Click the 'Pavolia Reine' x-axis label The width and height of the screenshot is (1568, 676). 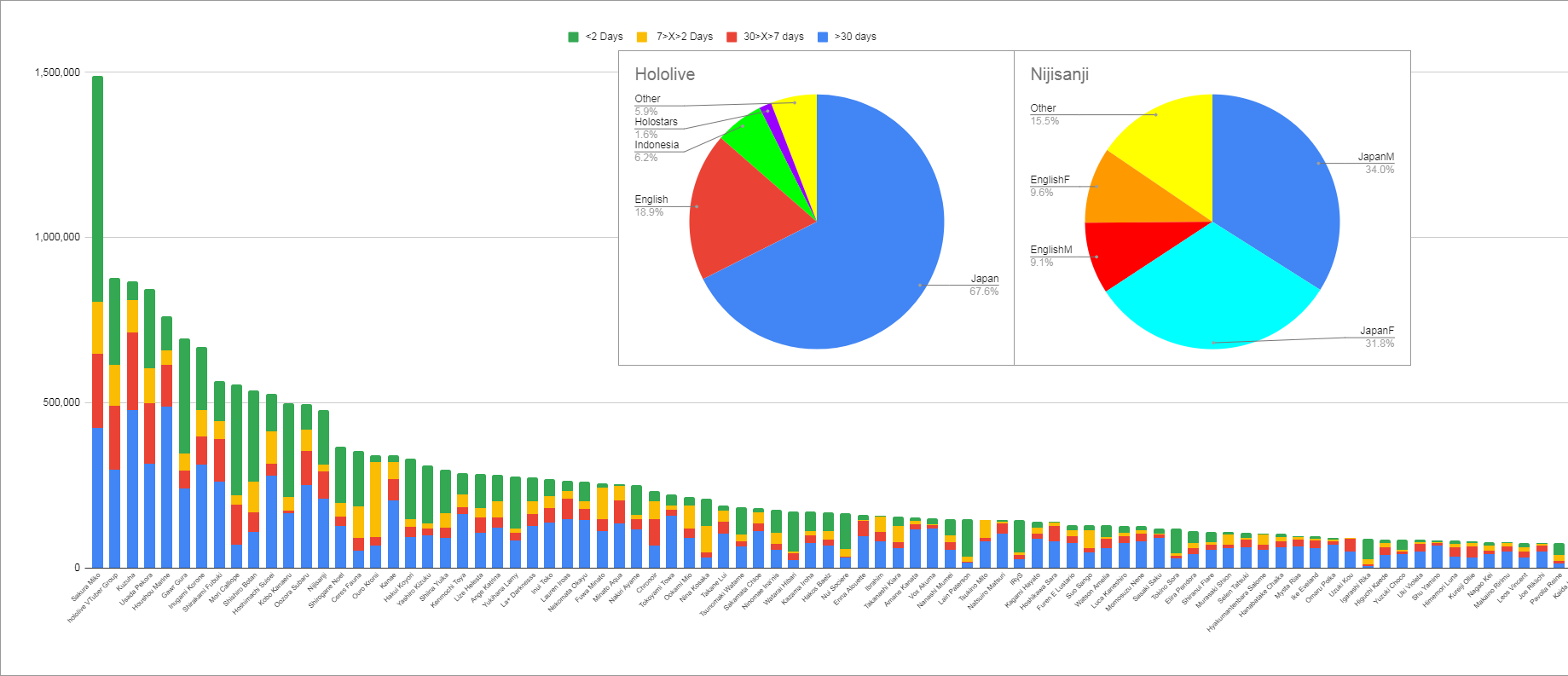coord(1546,588)
